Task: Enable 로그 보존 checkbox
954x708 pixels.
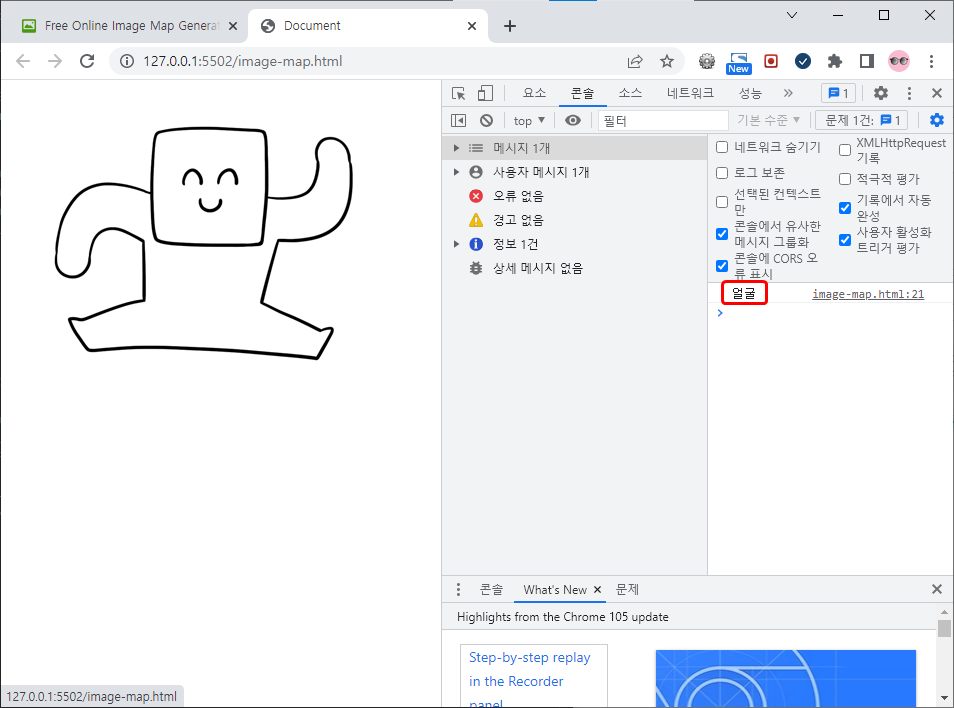Action: 722,173
